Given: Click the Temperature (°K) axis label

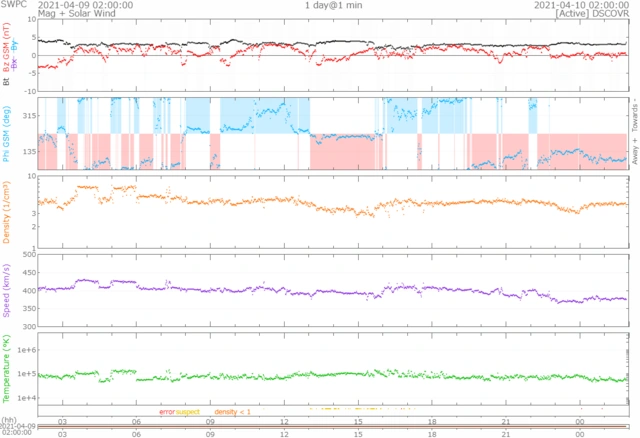Looking at the screenshot, I should coord(8,368).
